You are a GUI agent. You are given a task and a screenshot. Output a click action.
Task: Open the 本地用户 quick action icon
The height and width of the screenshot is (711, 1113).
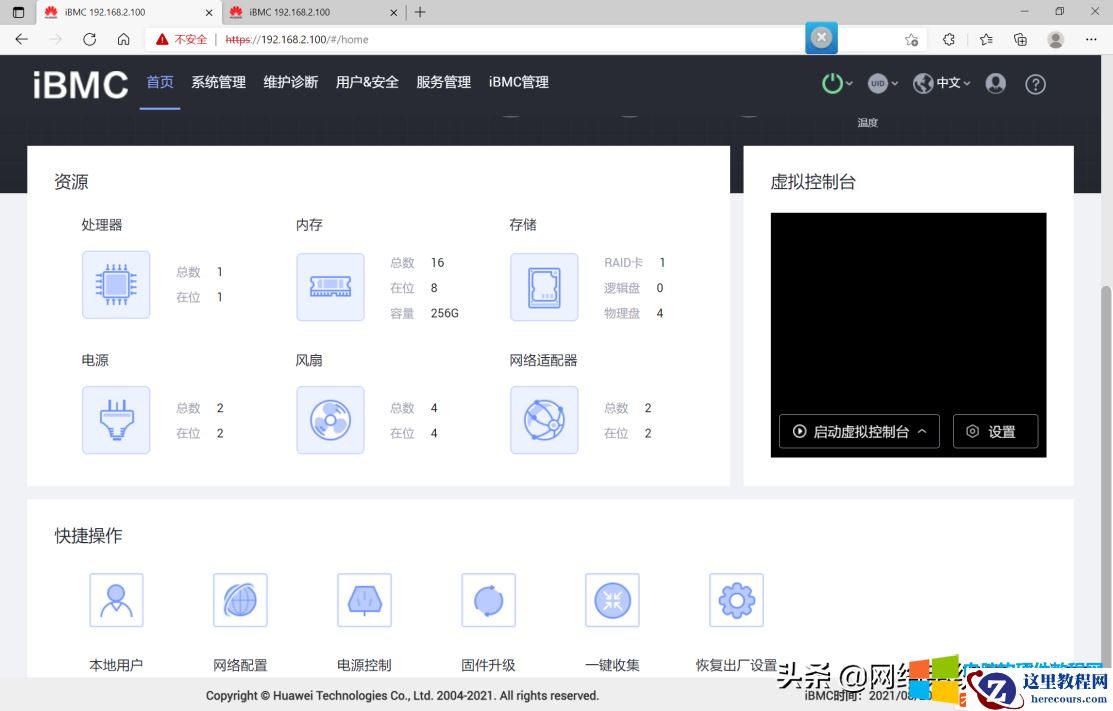coord(116,600)
